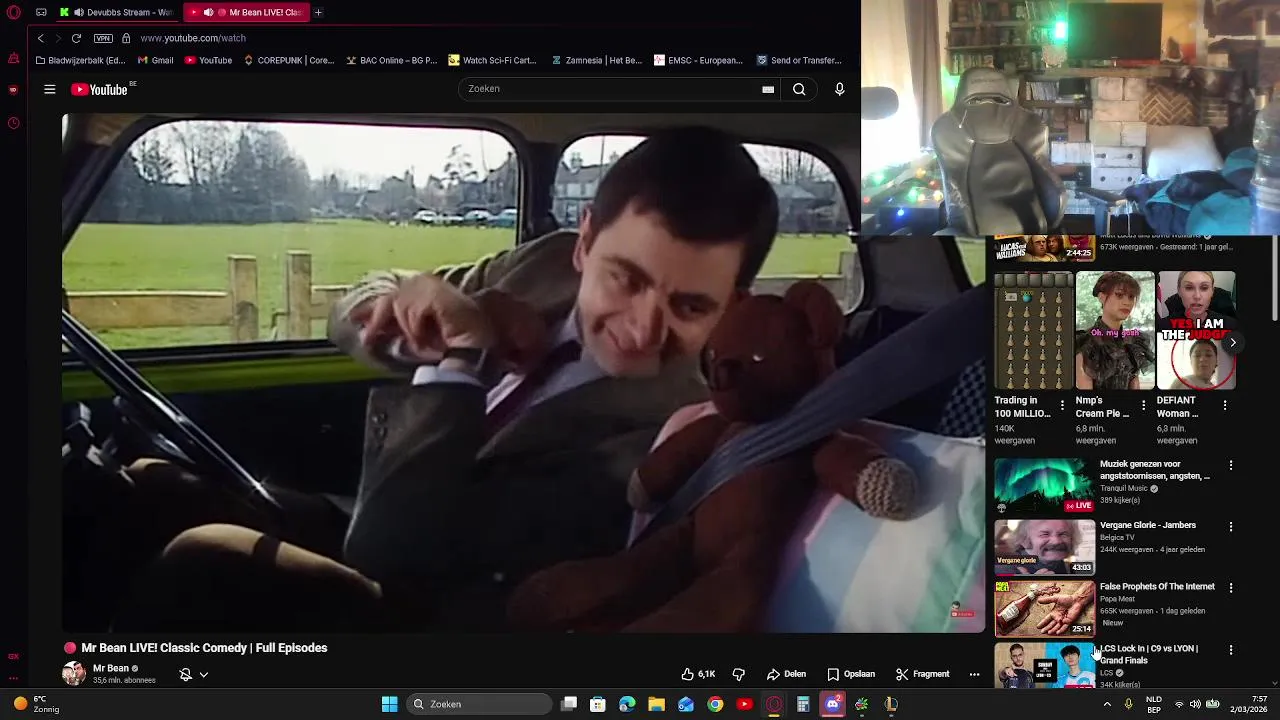Open the BAC Online bookmark
The height and width of the screenshot is (720, 1280).
pyautogui.click(x=391, y=60)
